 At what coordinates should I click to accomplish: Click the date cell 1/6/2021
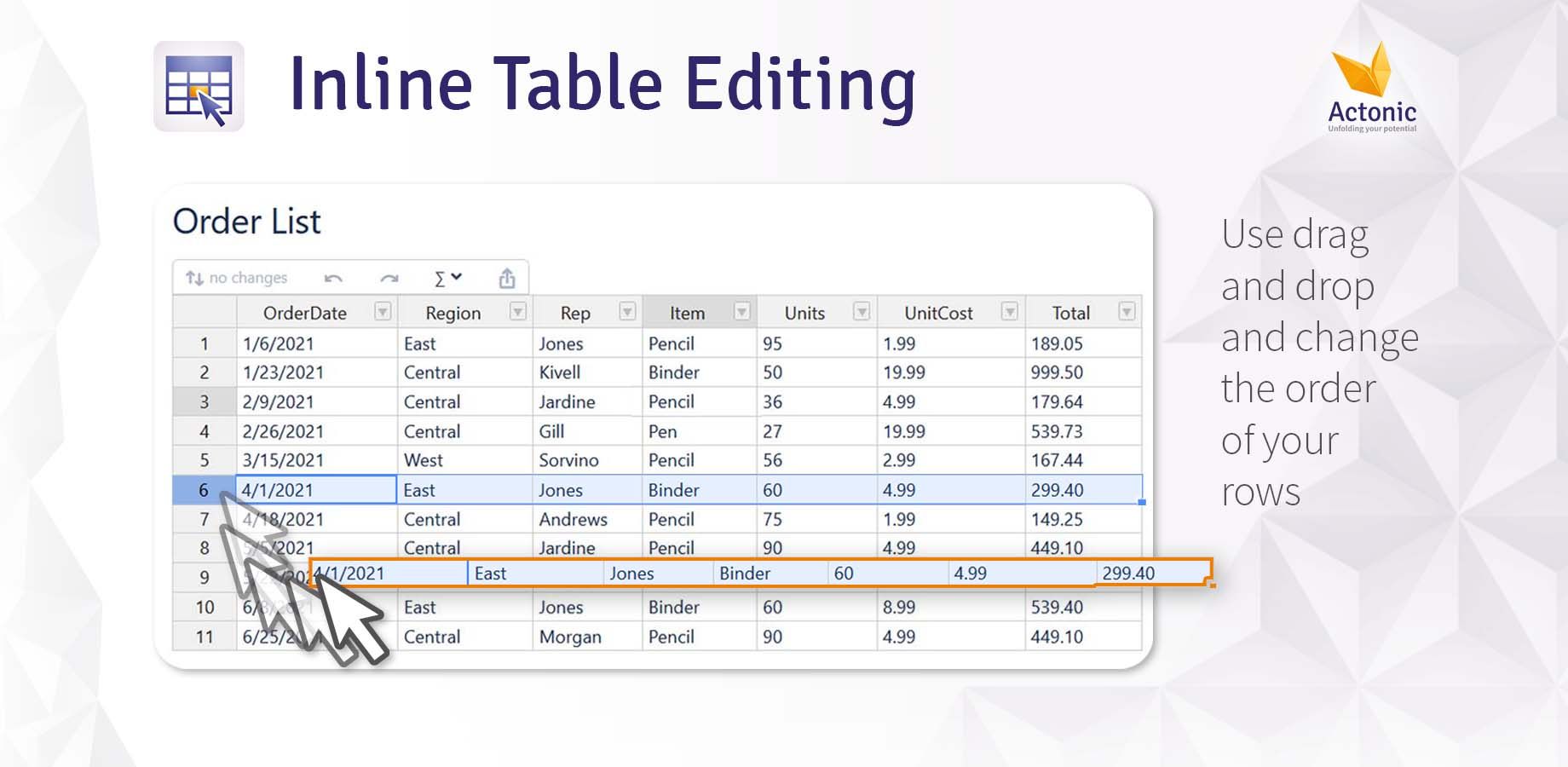(316, 343)
